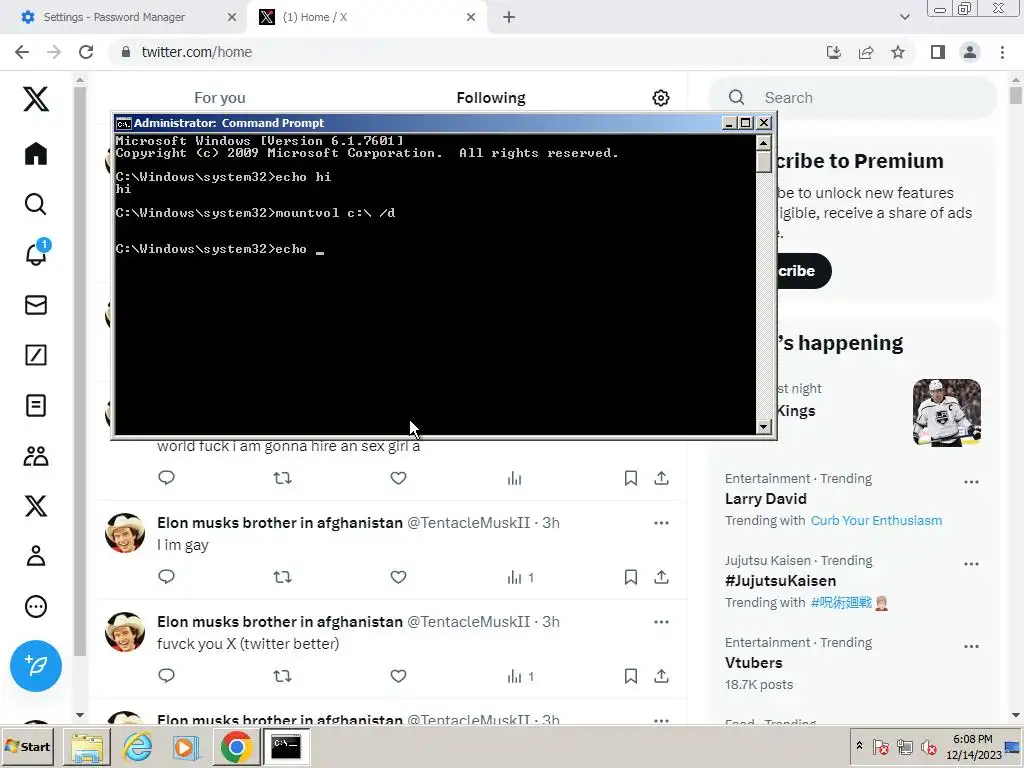Reply to the 'I im gay' post

[167, 577]
